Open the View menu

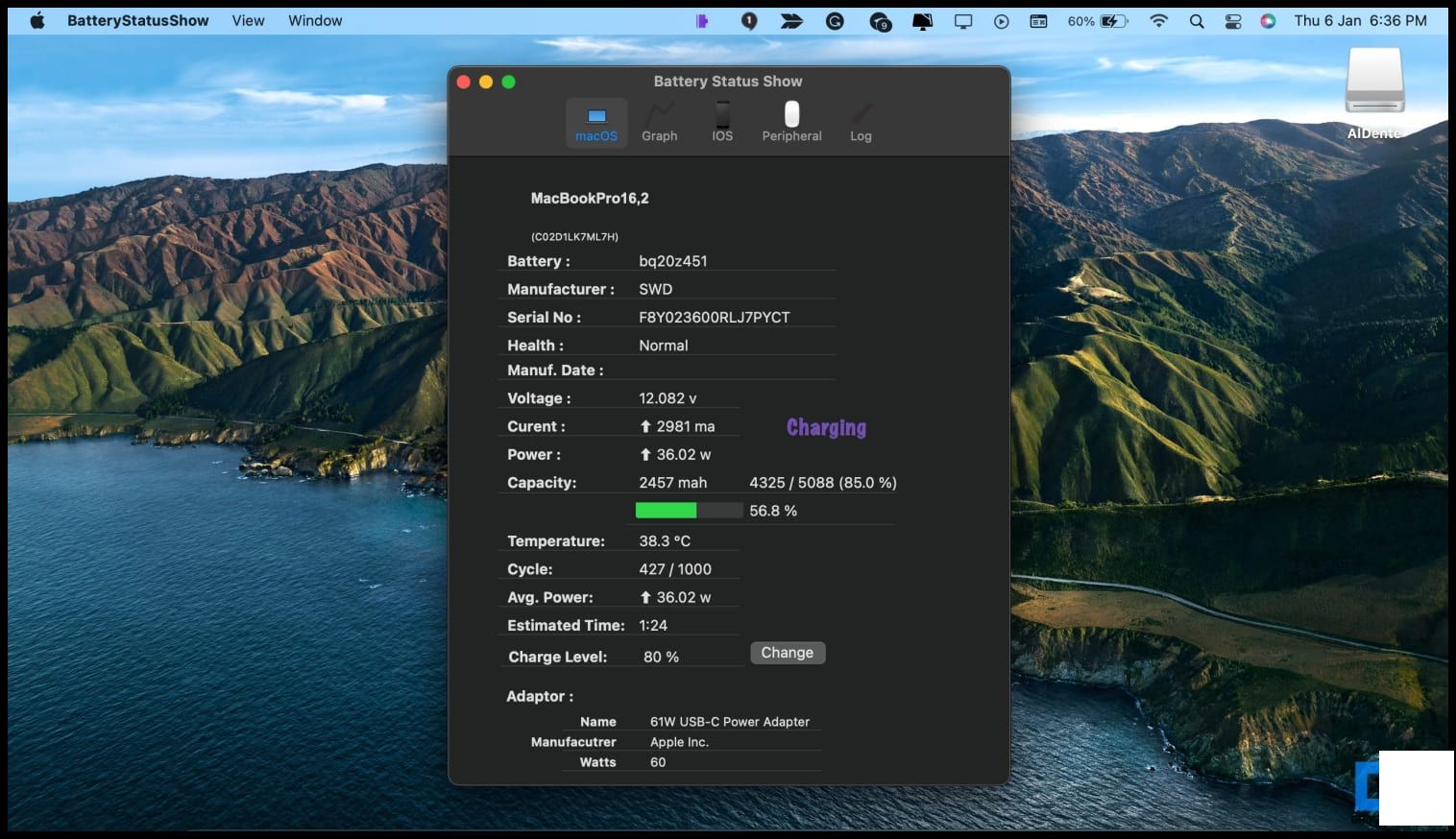pos(248,20)
